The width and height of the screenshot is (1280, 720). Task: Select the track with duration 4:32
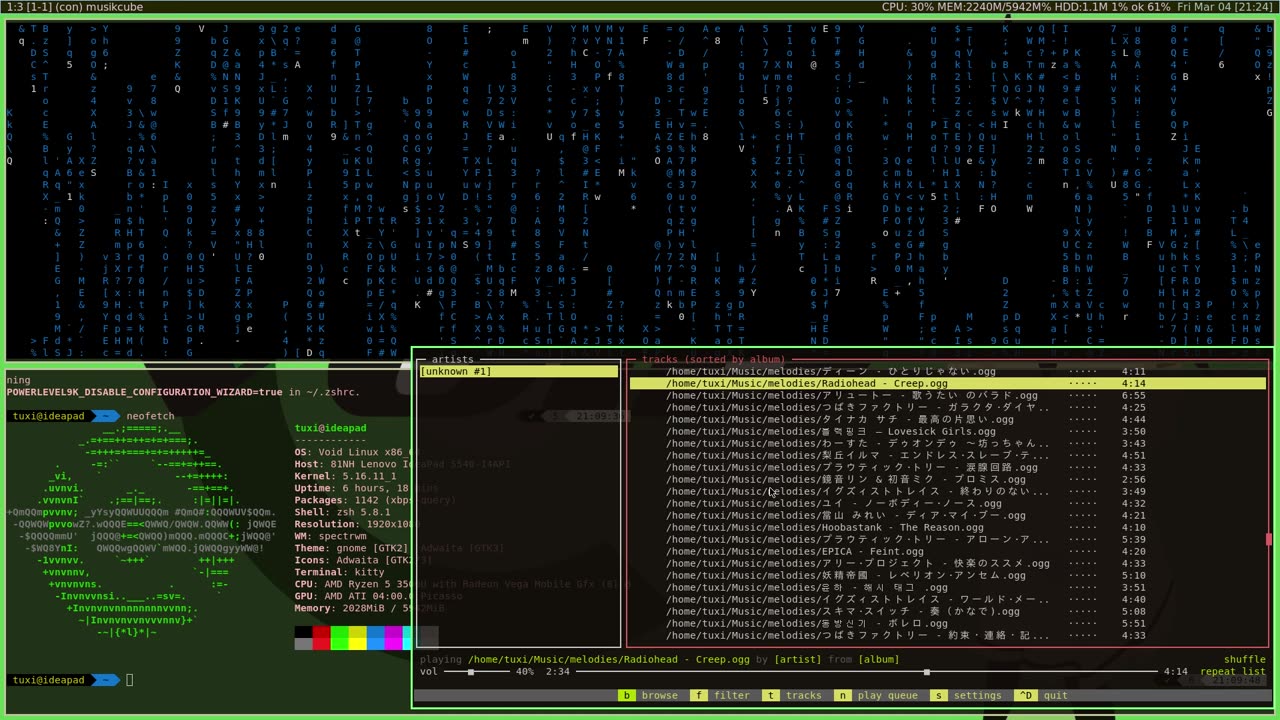pyautogui.click(x=948, y=504)
